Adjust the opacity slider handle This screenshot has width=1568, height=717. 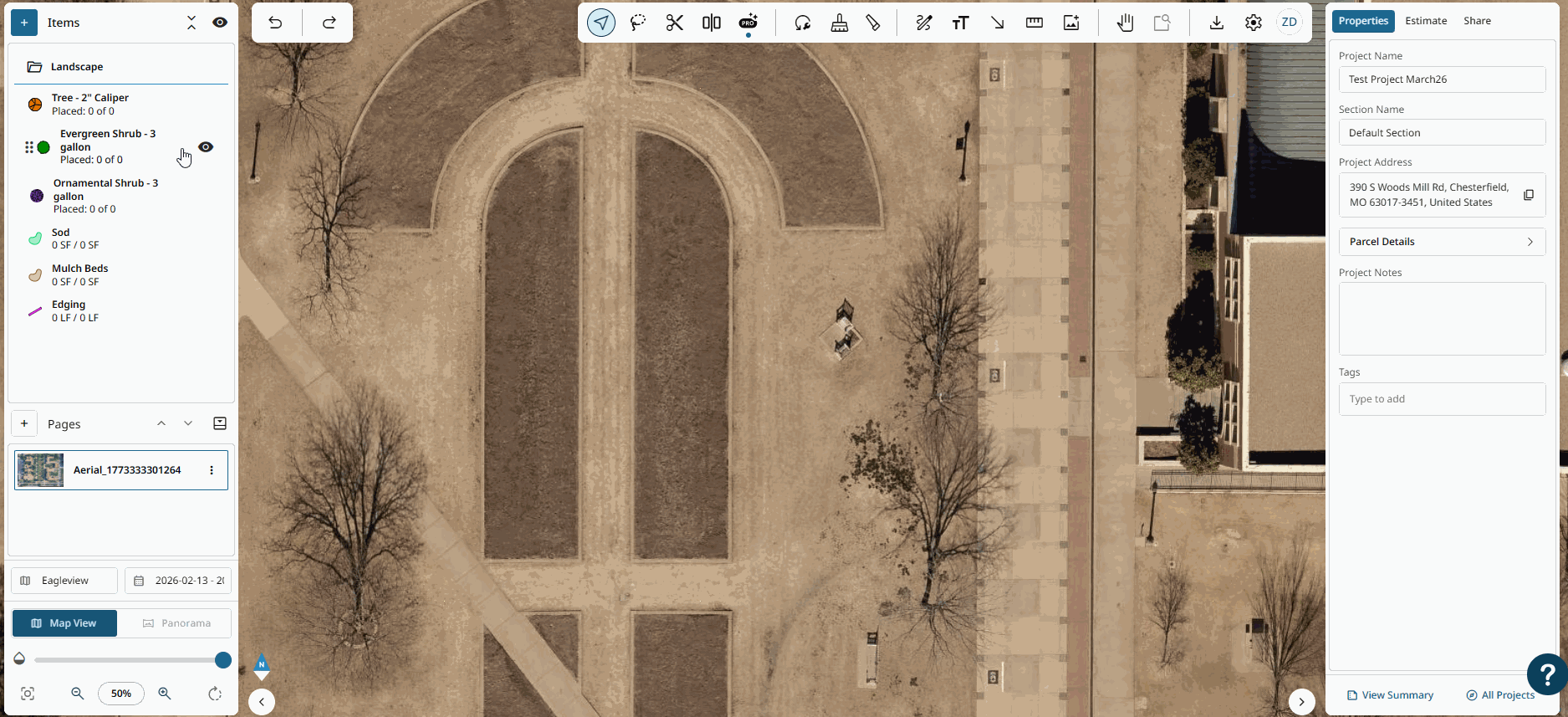point(222,660)
